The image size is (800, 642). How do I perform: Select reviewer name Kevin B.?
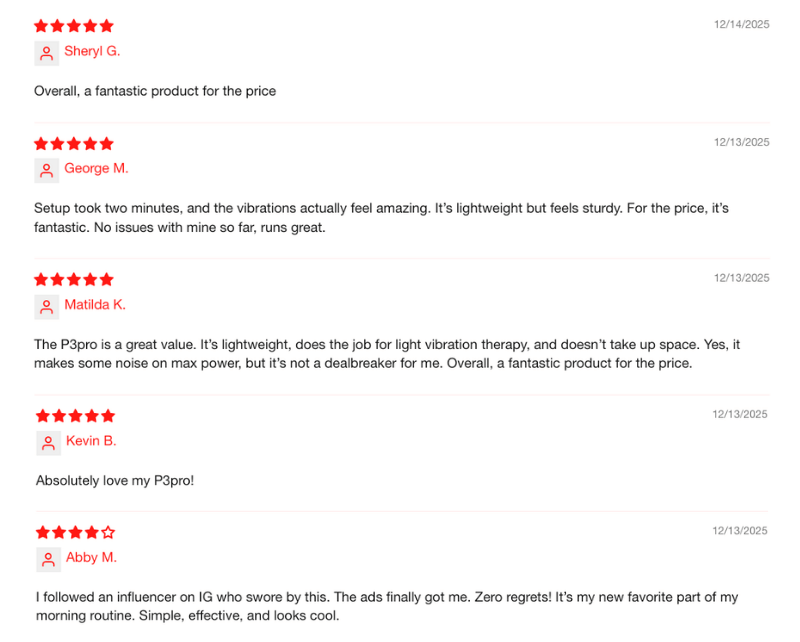[x=91, y=441]
